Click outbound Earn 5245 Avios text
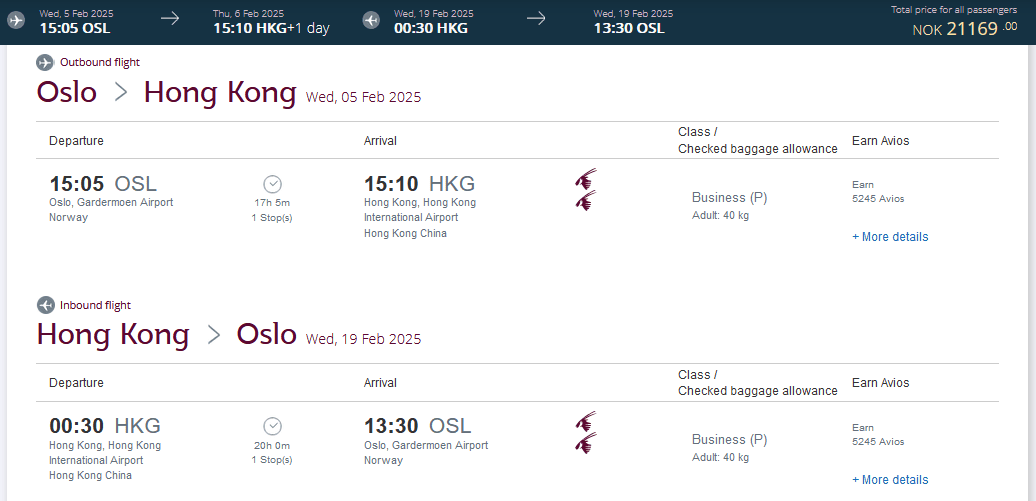1036x501 pixels. [877, 192]
